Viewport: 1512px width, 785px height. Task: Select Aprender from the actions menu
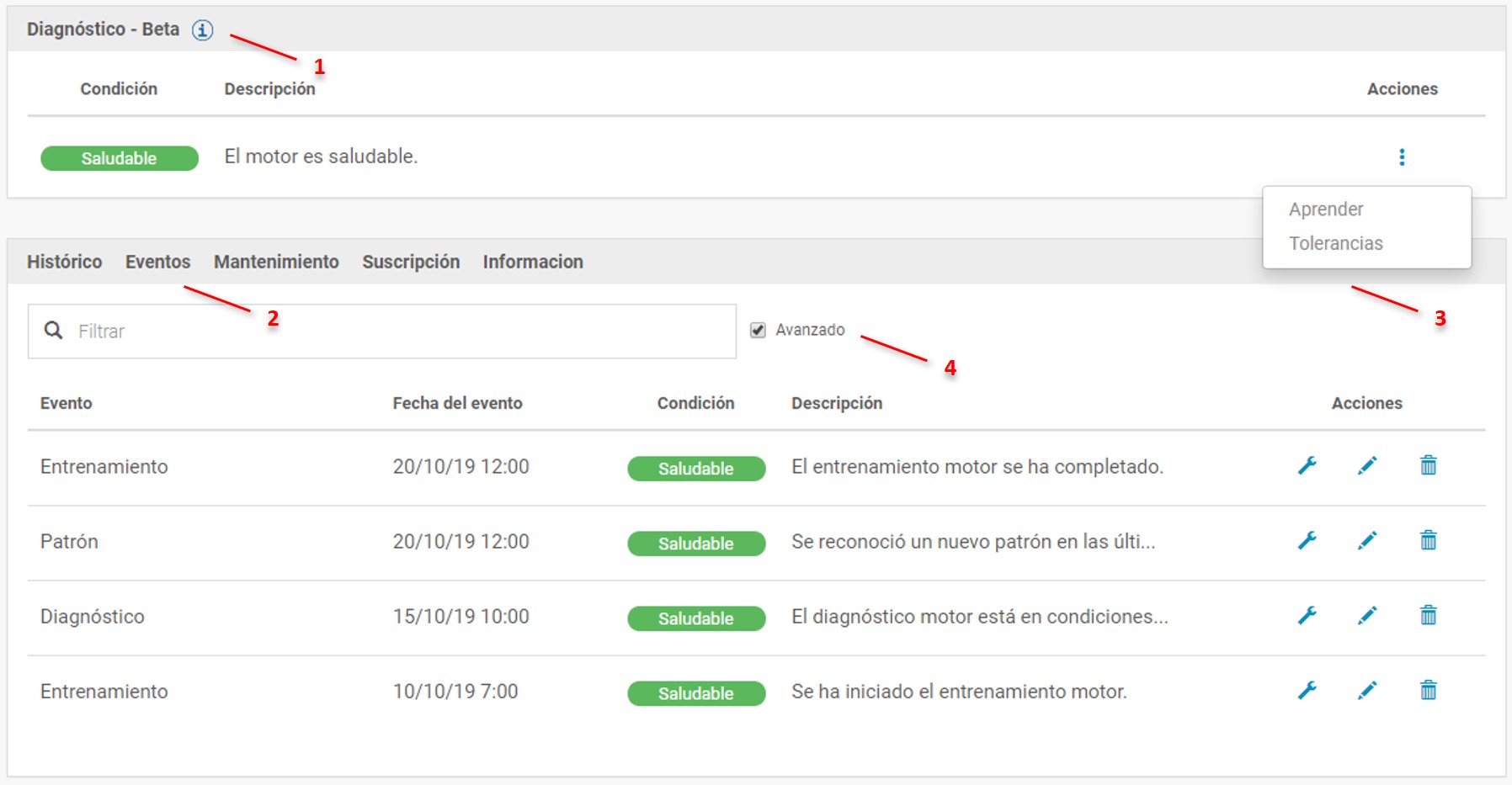(1326, 210)
